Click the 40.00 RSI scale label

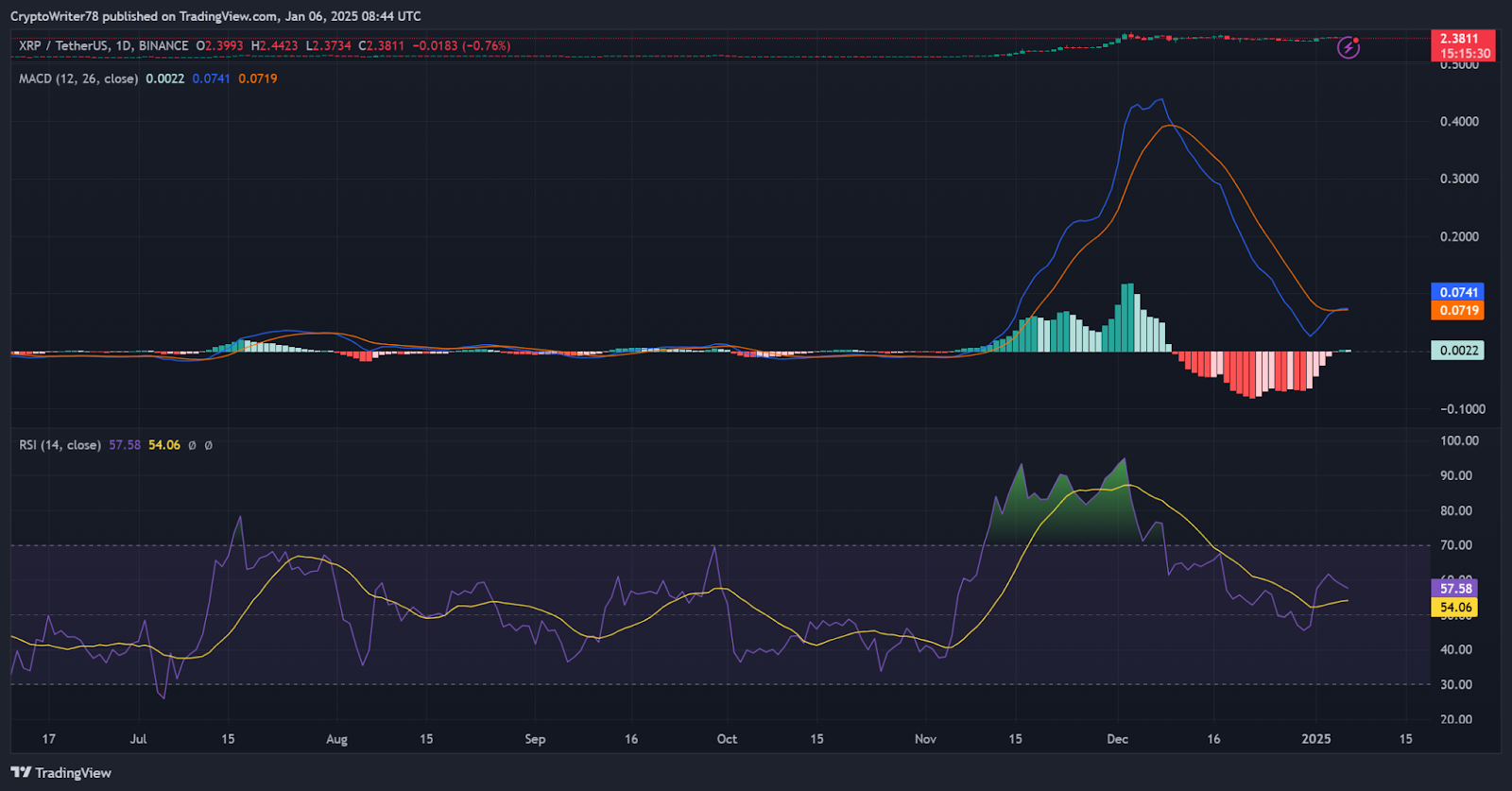pyautogui.click(x=1456, y=649)
